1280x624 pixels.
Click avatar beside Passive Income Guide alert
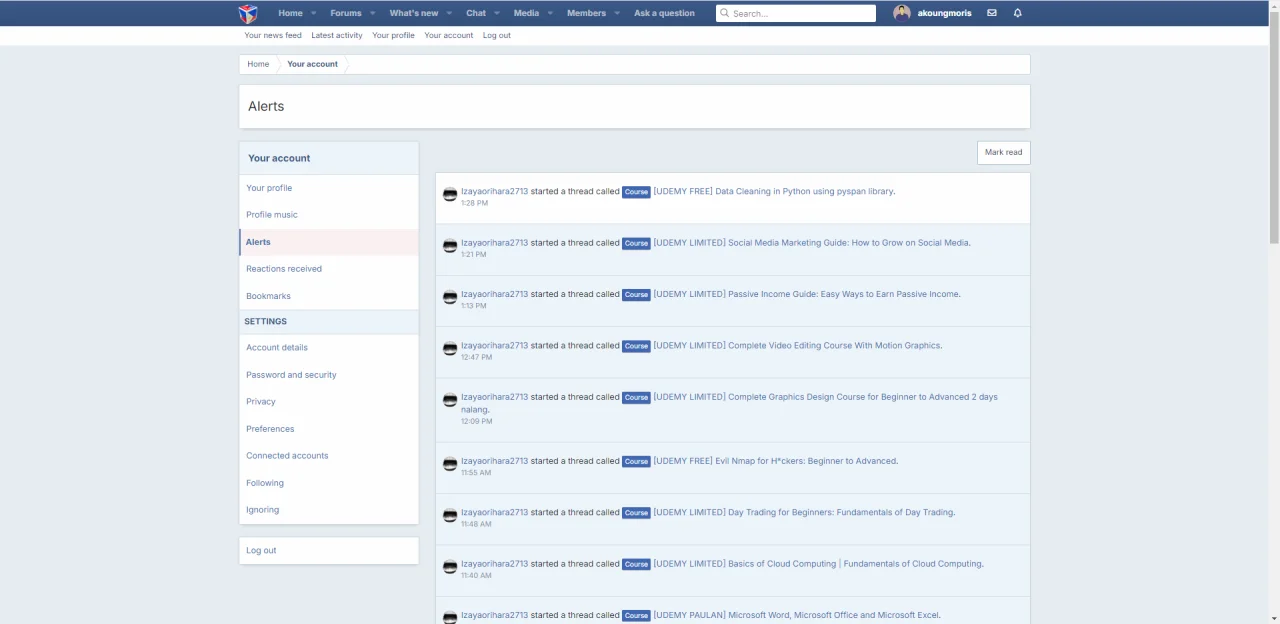[450, 297]
